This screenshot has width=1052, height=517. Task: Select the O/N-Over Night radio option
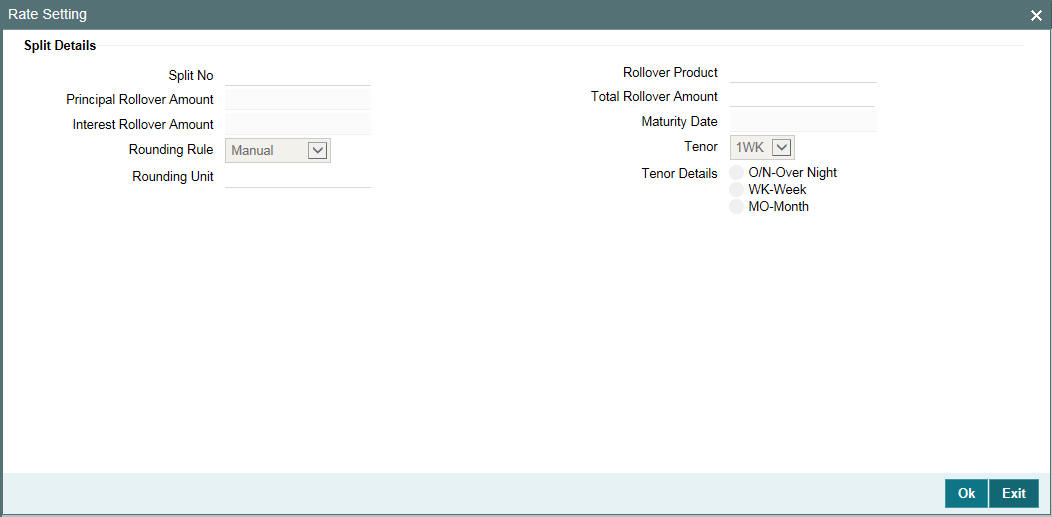737,172
